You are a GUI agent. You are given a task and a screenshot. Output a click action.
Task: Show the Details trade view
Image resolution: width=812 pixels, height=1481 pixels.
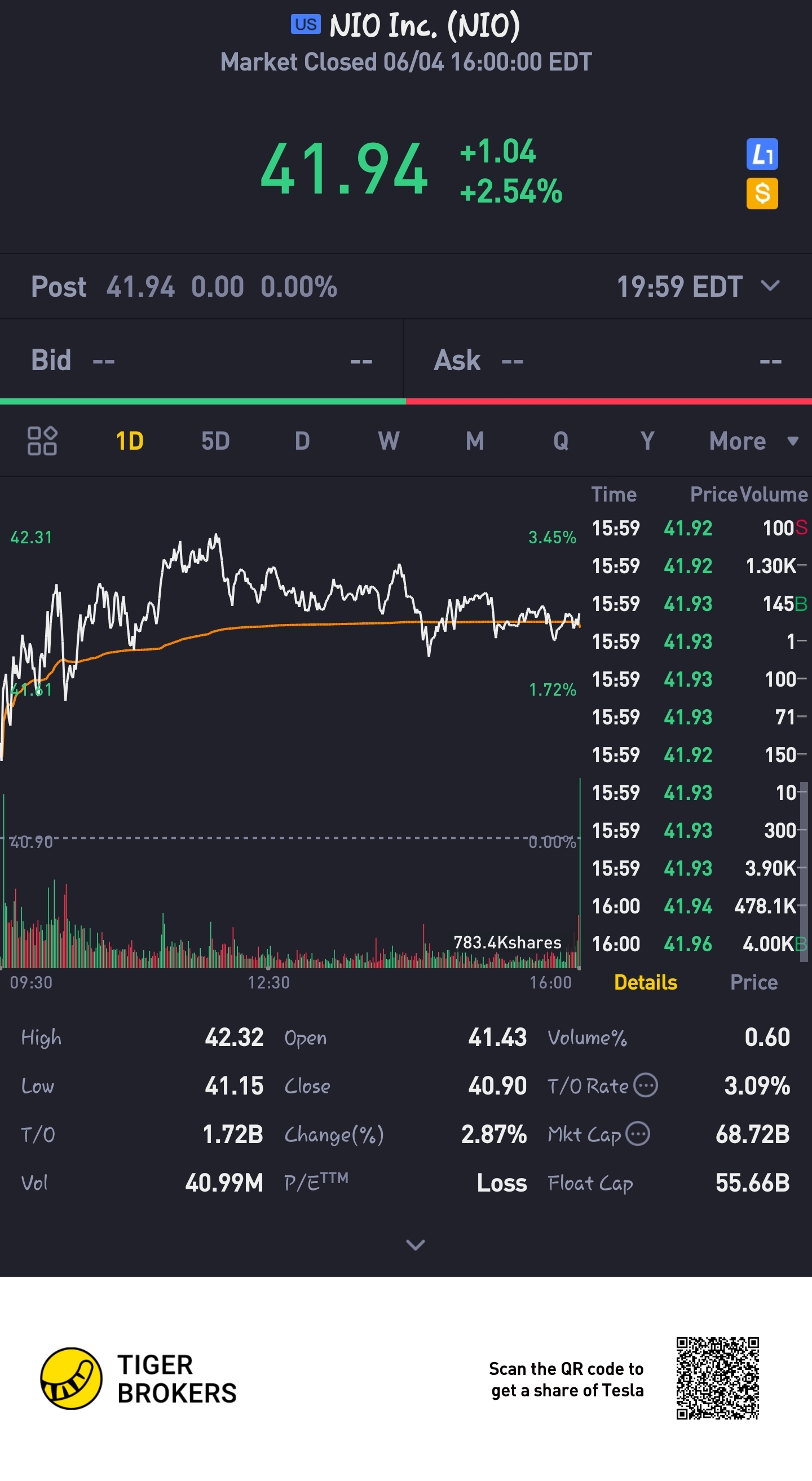click(645, 983)
